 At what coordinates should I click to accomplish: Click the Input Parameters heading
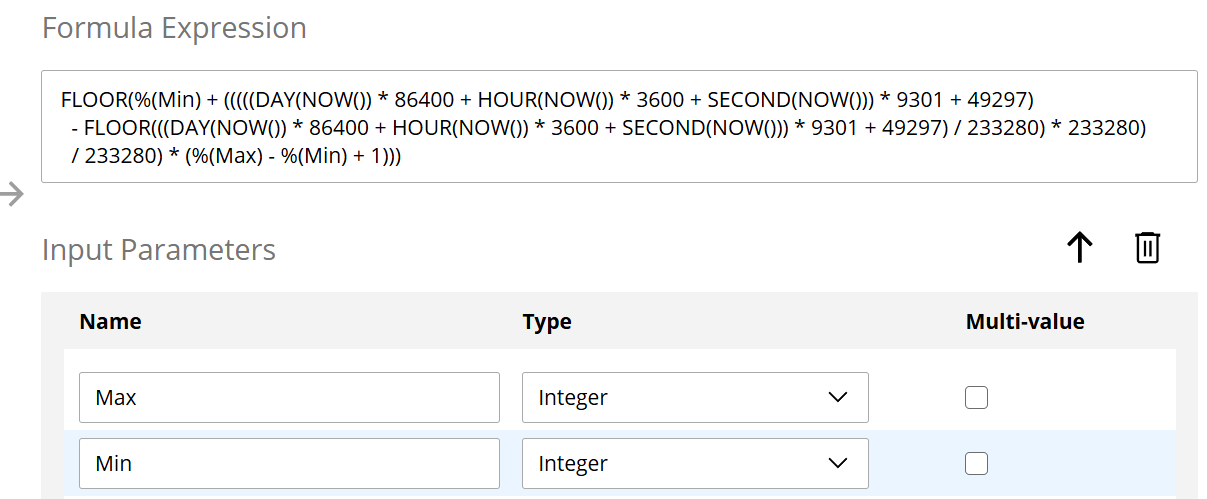(158, 249)
